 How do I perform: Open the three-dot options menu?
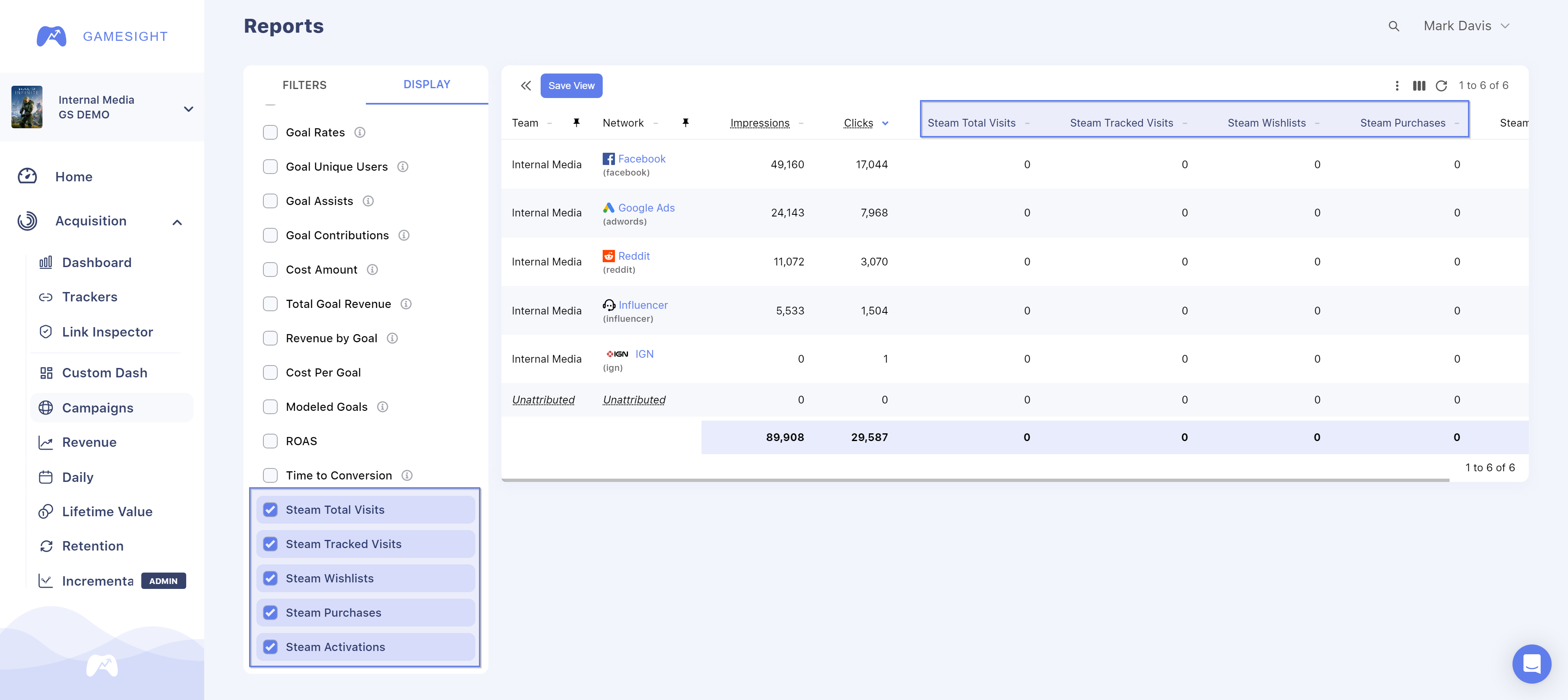click(1397, 86)
